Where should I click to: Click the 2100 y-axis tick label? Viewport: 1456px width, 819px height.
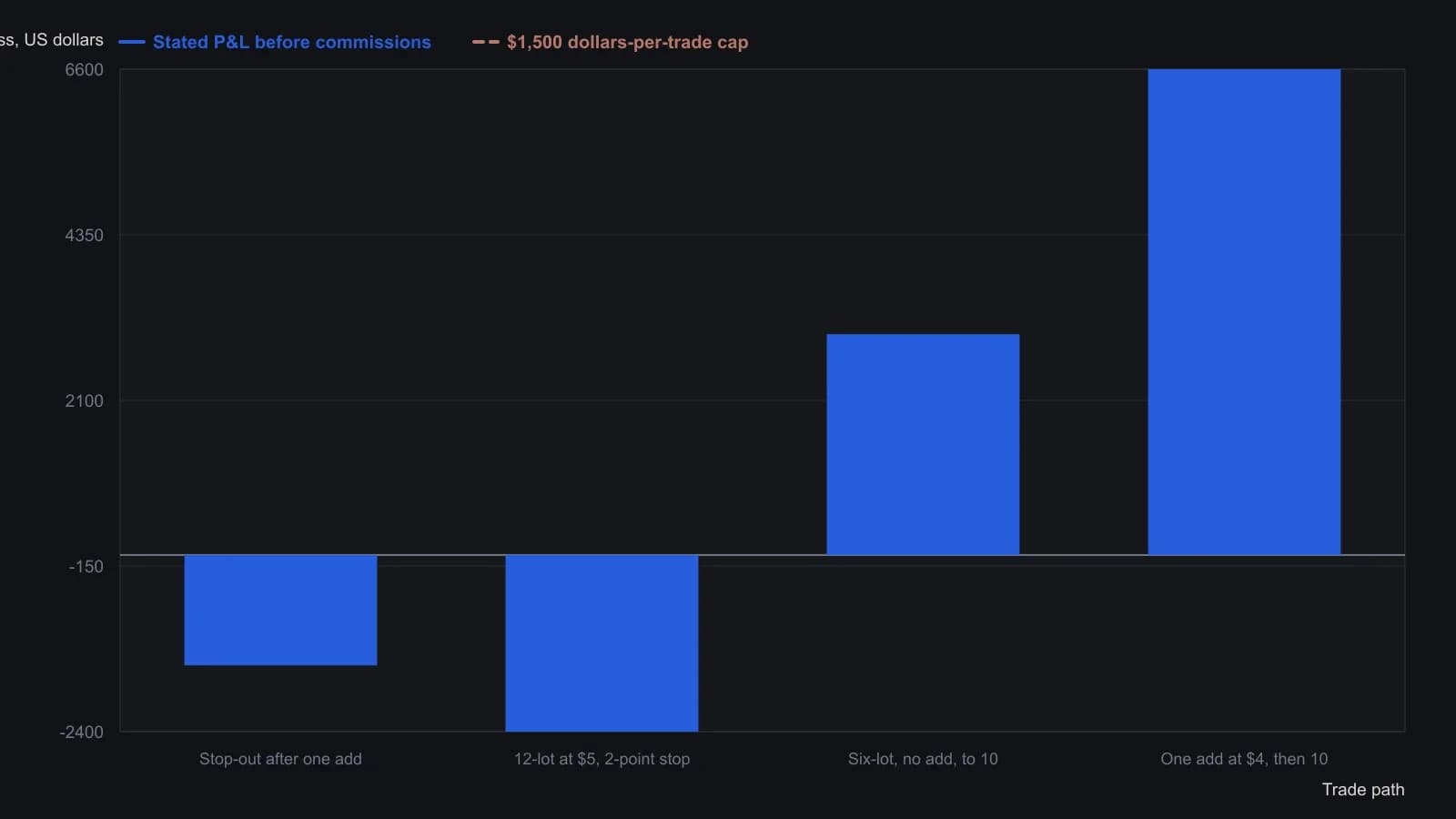85,401
